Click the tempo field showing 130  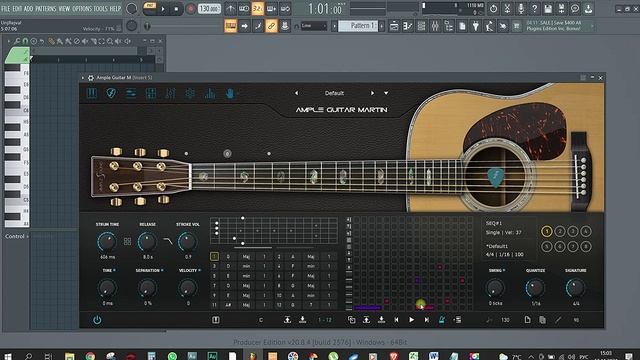click(209, 9)
